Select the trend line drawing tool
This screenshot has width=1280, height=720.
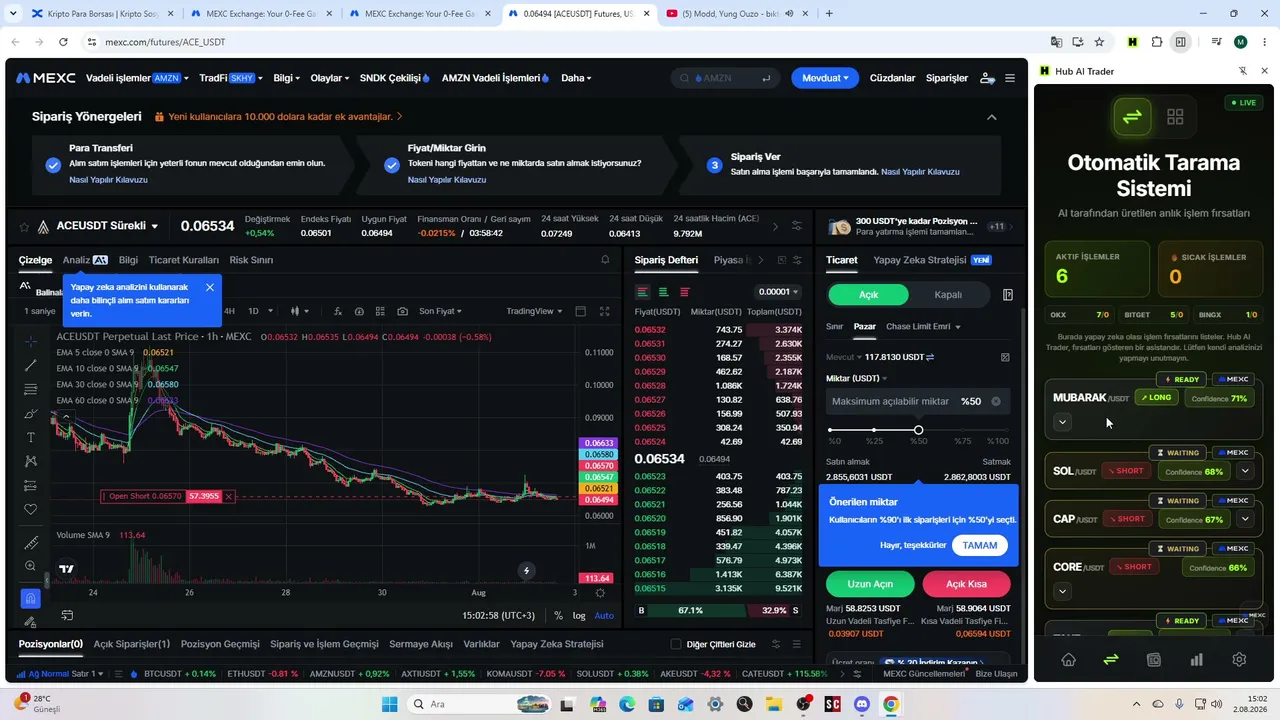tap(31, 366)
